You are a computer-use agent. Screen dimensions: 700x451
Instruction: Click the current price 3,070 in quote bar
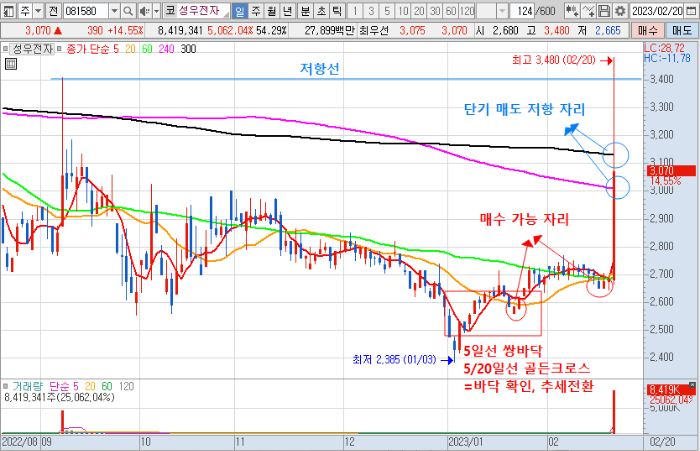(x=38, y=30)
